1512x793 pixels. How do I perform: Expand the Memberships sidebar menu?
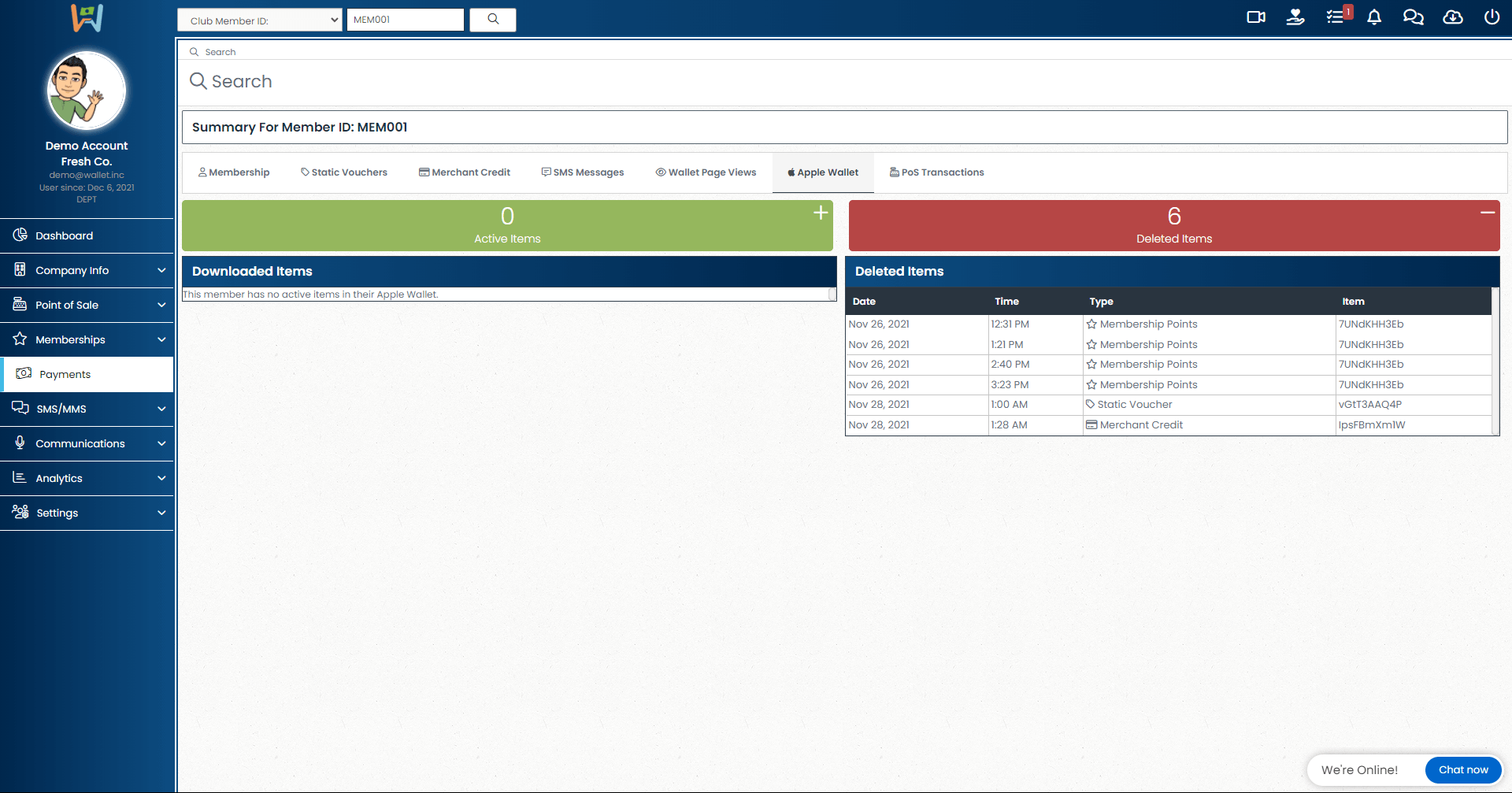click(87, 339)
